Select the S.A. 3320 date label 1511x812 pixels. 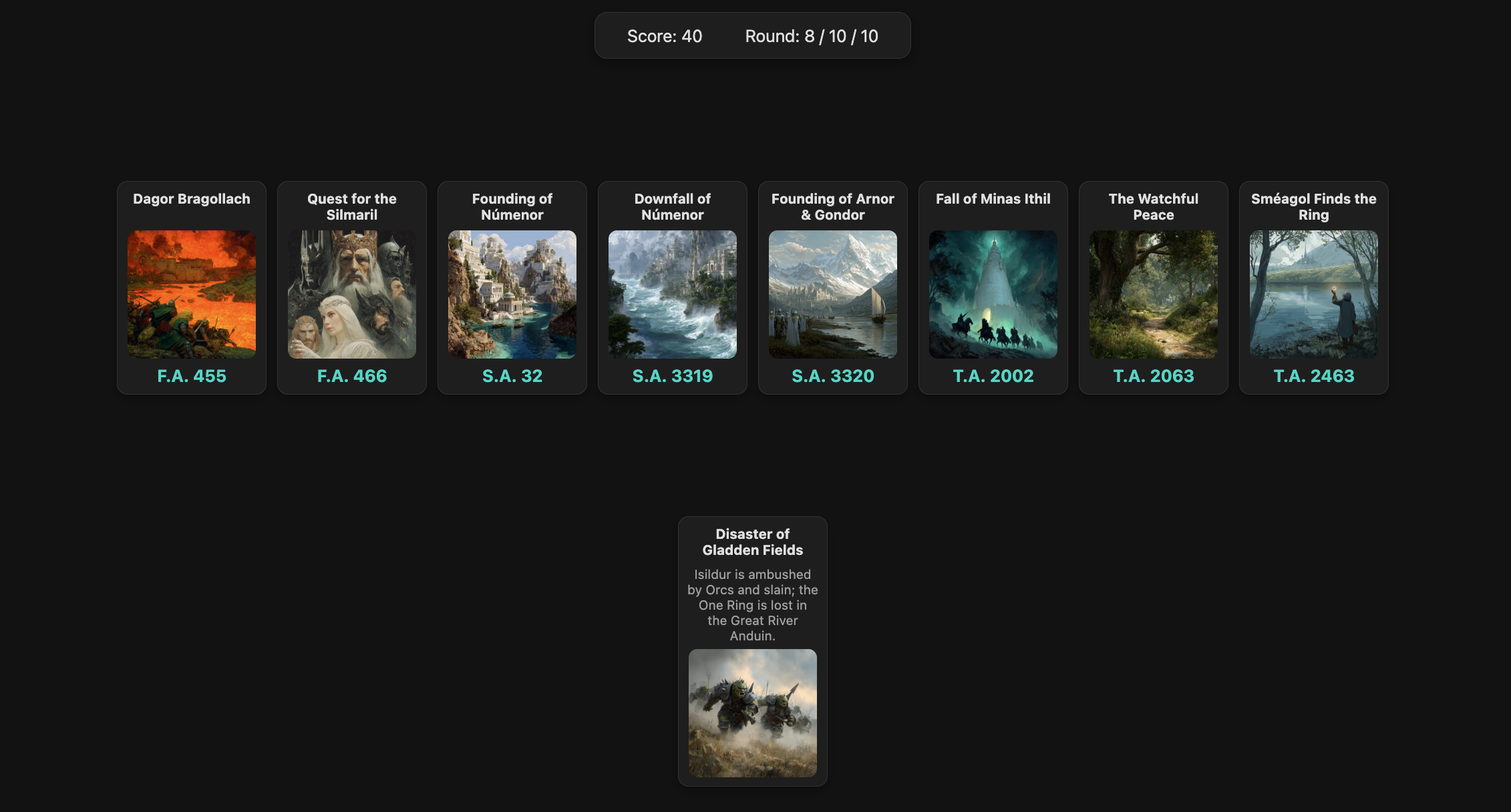[833, 376]
